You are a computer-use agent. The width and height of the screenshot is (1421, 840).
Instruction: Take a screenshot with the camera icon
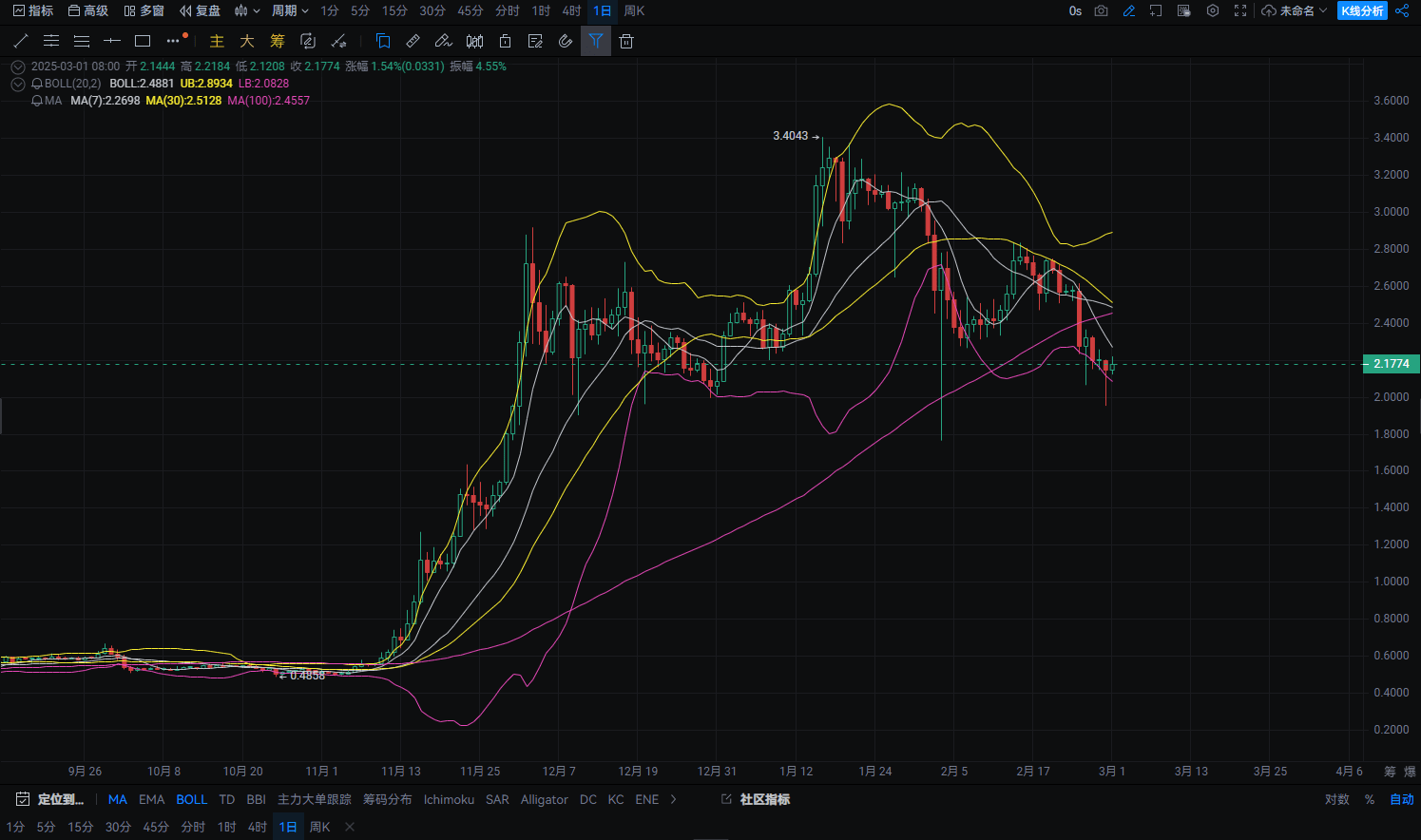pos(1101,11)
